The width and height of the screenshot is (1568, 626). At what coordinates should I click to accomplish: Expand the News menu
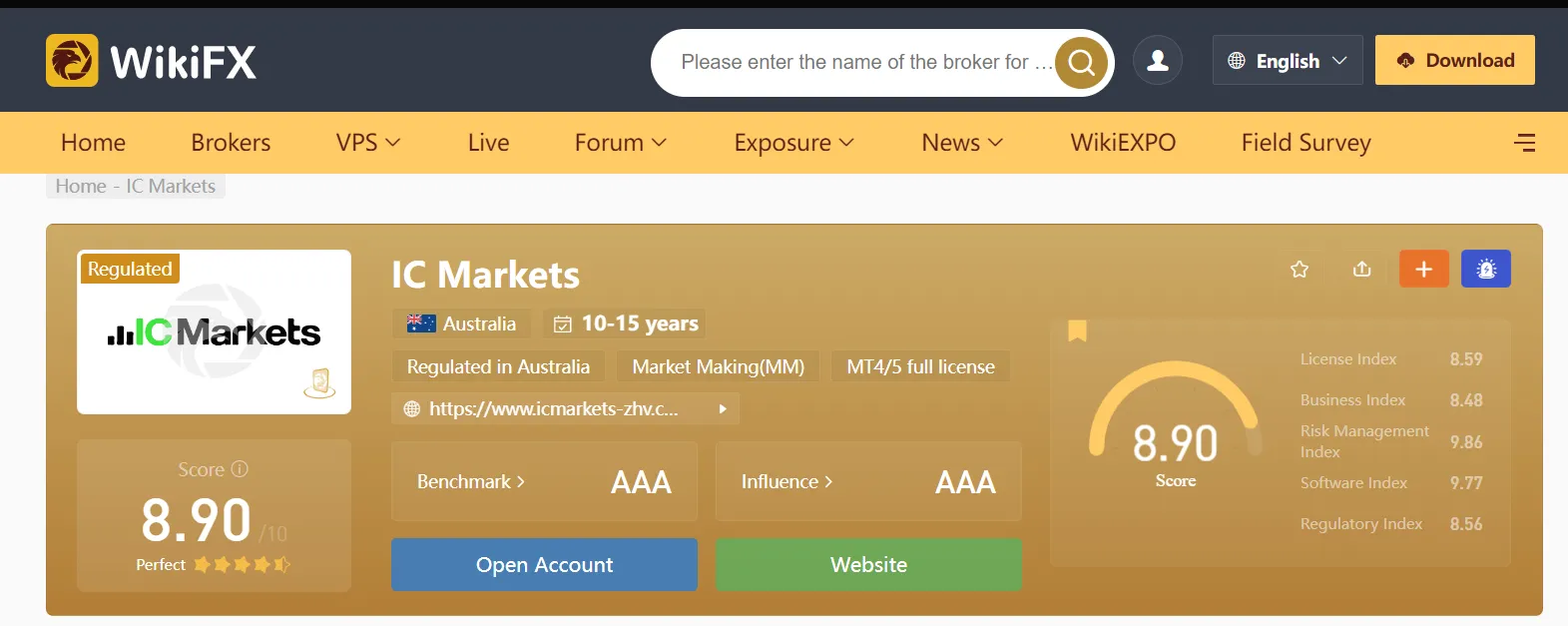(962, 143)
